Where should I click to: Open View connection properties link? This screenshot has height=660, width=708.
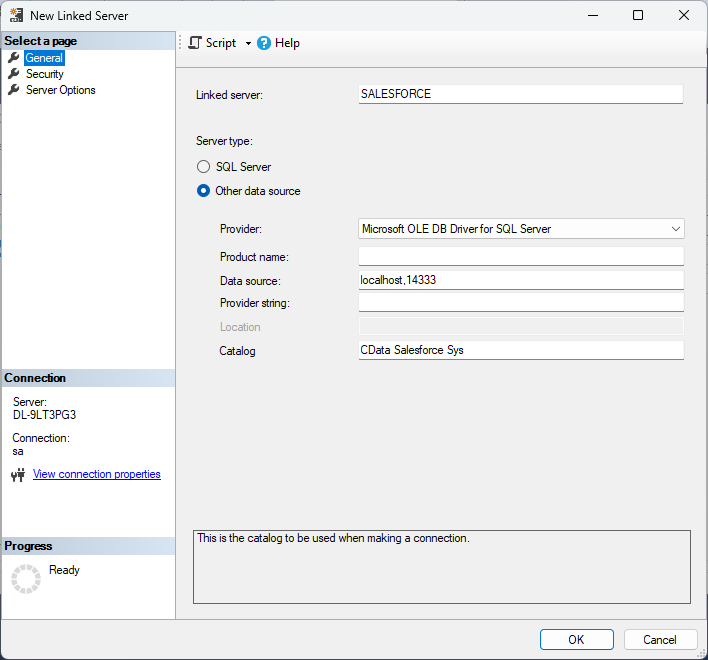(97, 474)
